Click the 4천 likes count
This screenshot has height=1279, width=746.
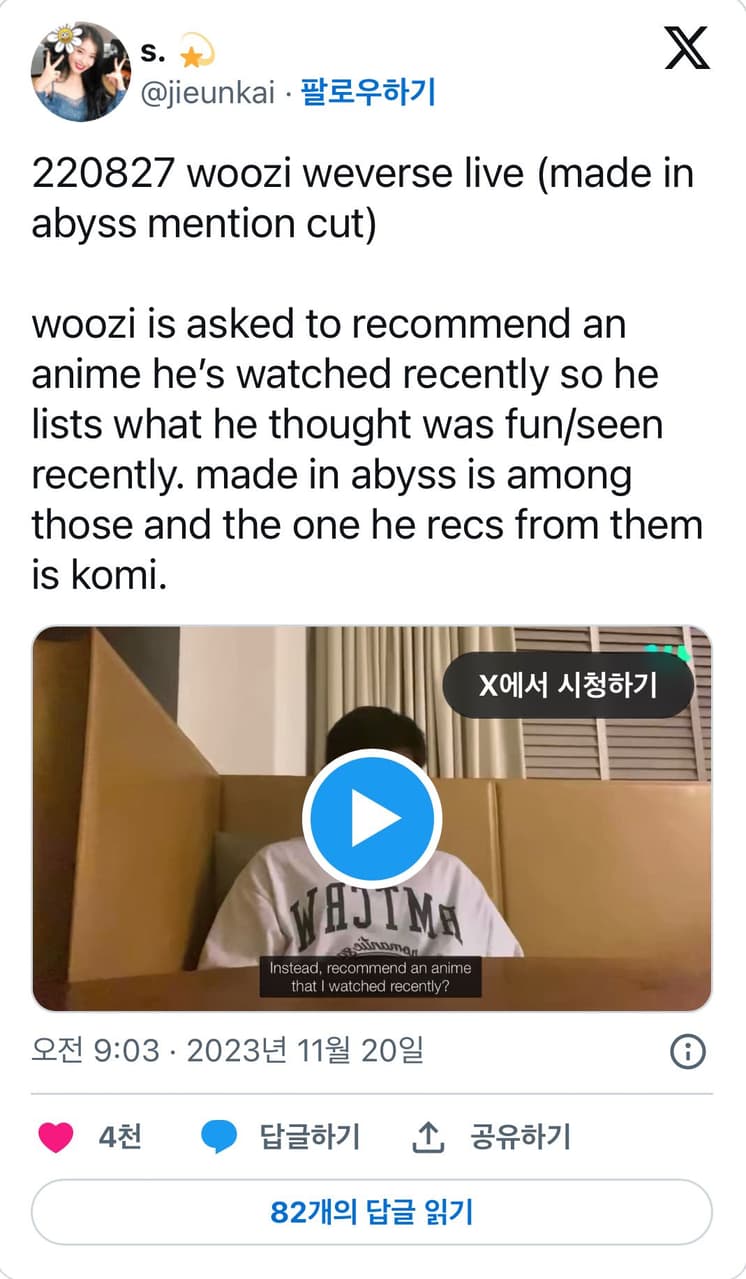120,1137
